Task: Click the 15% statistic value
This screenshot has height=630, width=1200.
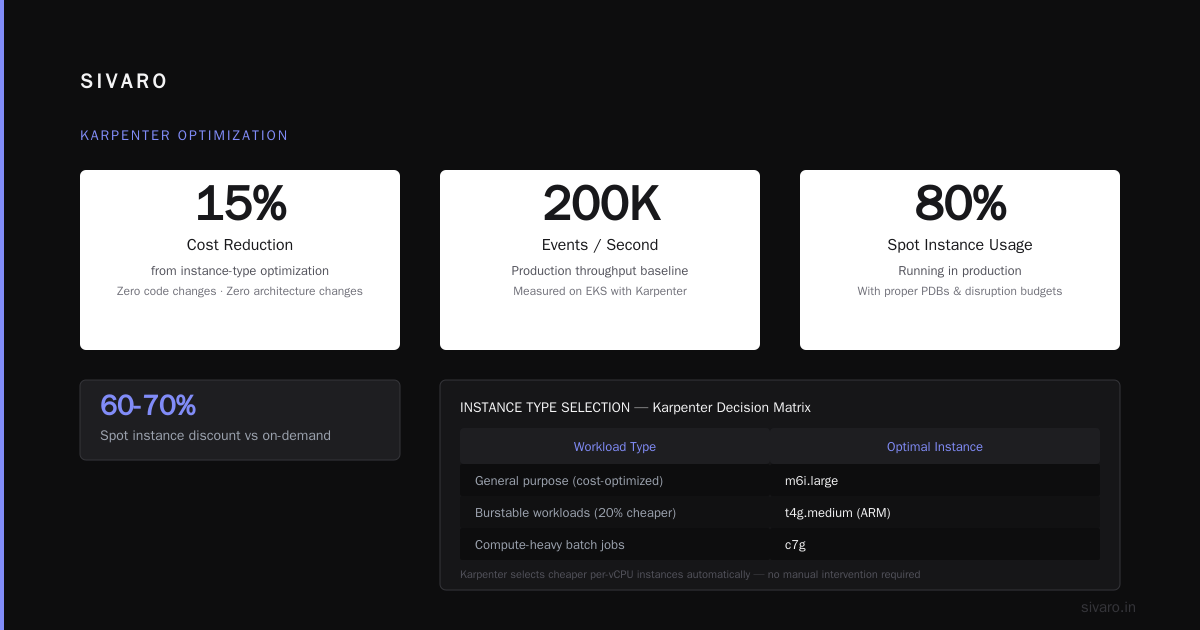Action: (240, 204)
